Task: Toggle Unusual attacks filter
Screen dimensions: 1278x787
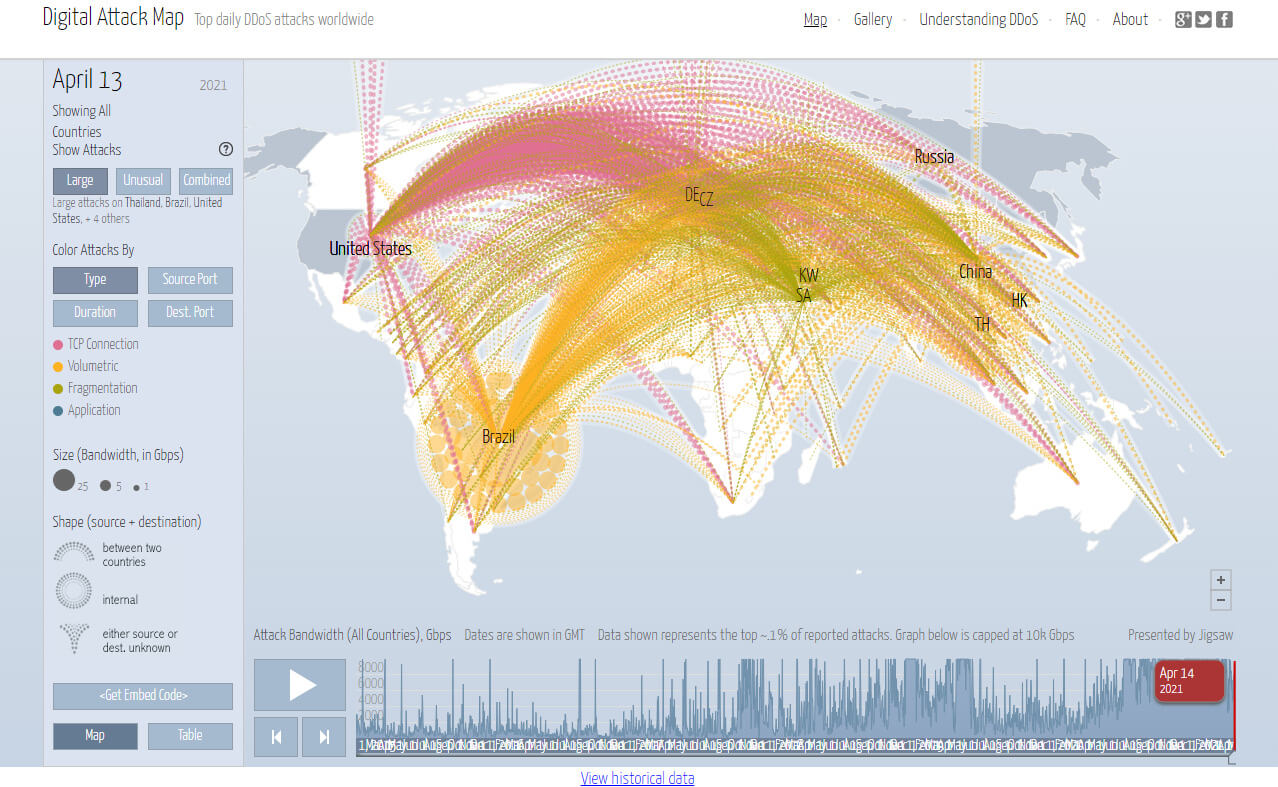Action: pos(143,181)
